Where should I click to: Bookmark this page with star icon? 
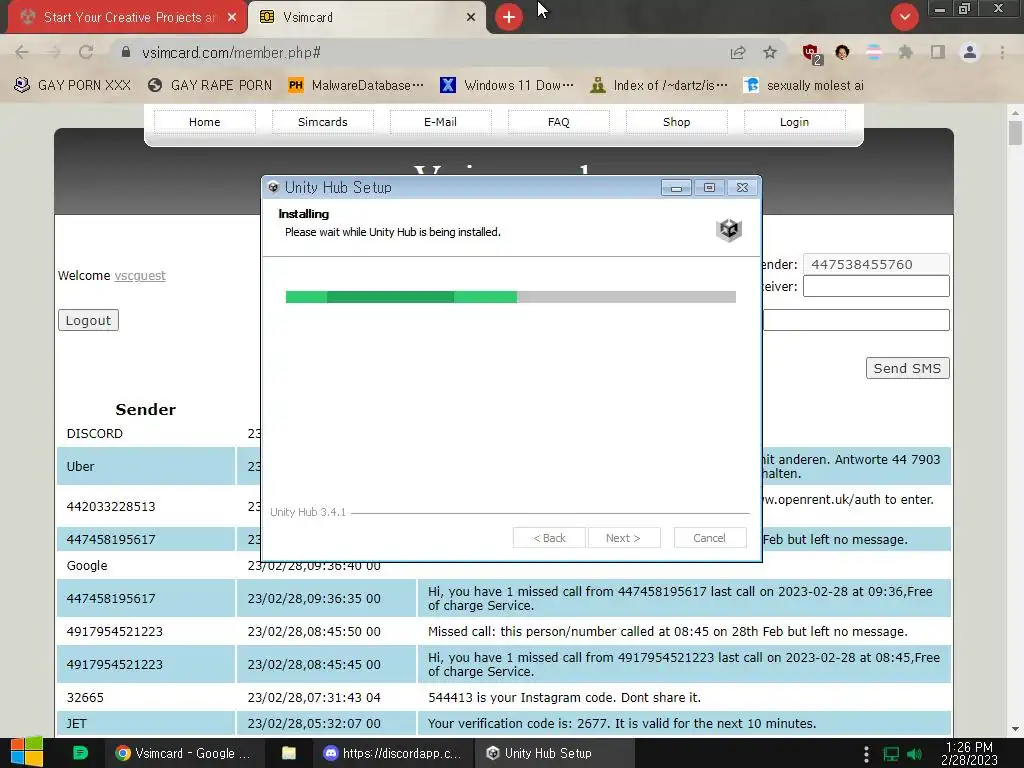[770, 52]
